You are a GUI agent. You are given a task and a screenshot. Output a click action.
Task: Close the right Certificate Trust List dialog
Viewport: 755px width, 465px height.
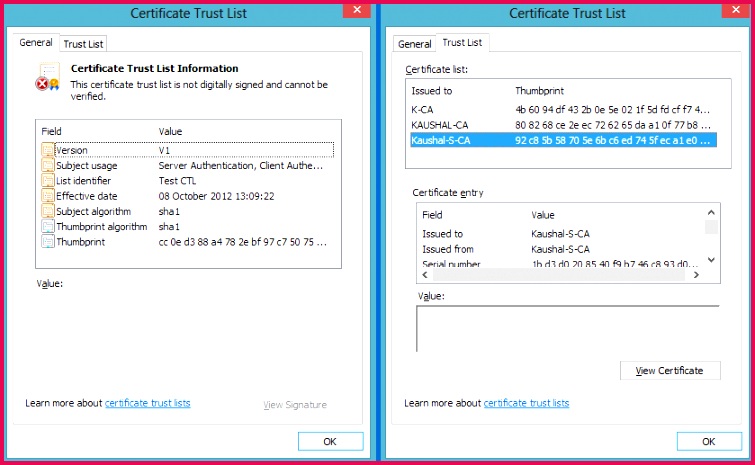[733, 10]
